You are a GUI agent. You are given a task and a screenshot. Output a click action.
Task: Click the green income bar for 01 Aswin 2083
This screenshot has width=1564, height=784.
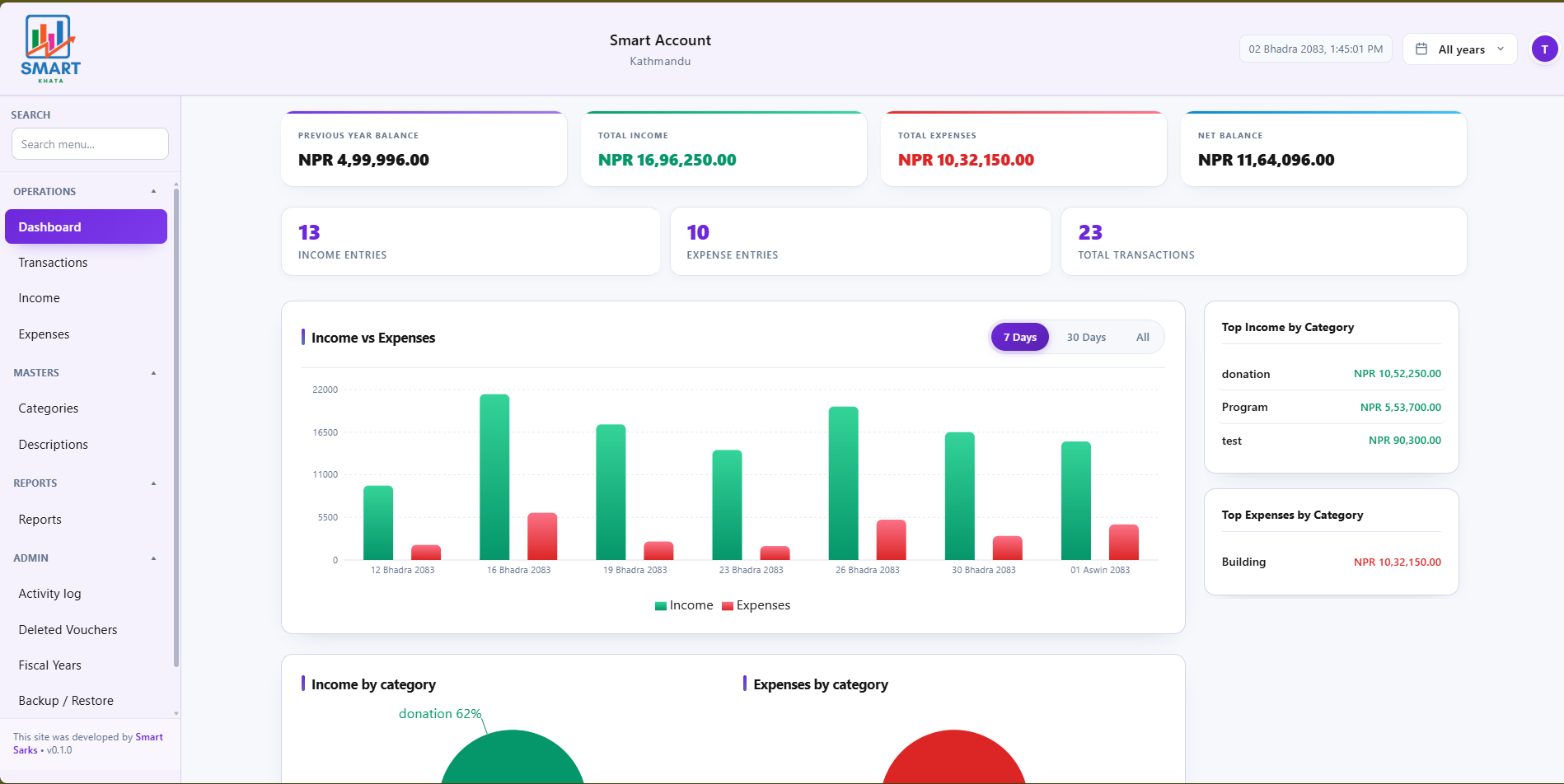[x=1076, y=501]
